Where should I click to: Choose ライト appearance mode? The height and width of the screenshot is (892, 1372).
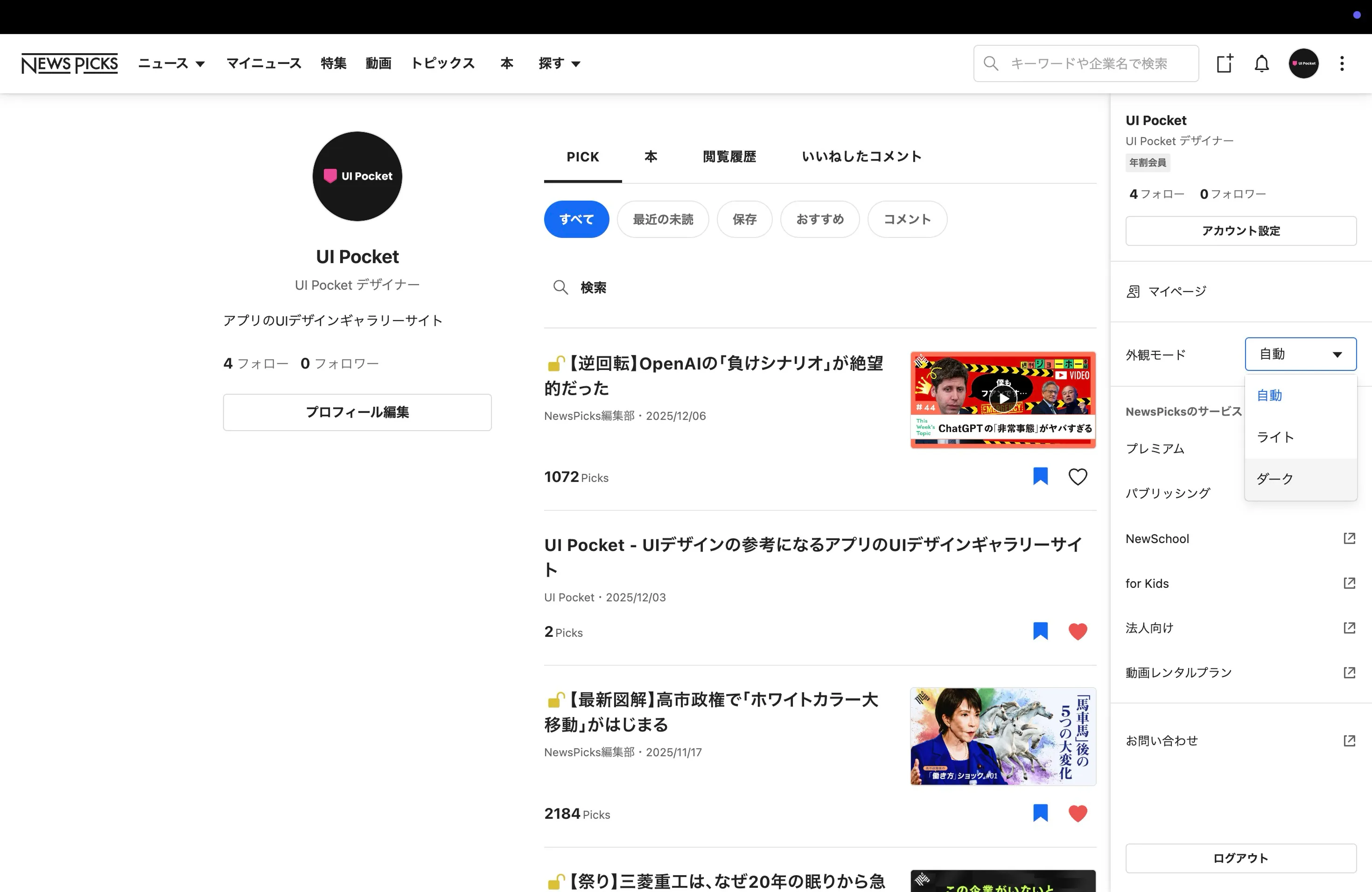coord(1301,437)
